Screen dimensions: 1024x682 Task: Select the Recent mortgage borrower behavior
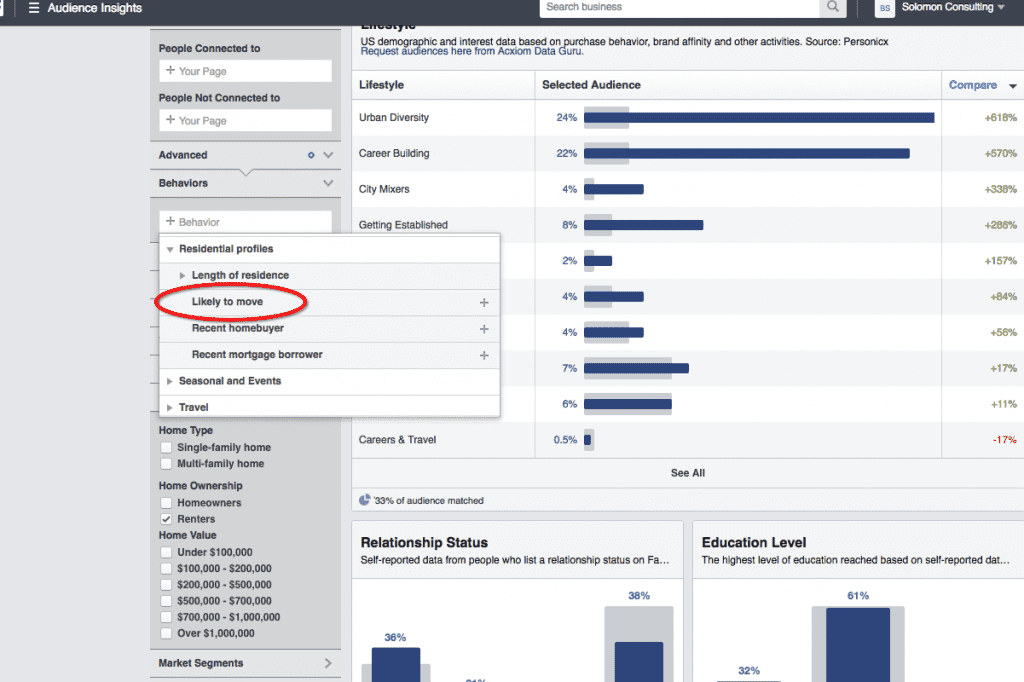[x=257, y=354]
